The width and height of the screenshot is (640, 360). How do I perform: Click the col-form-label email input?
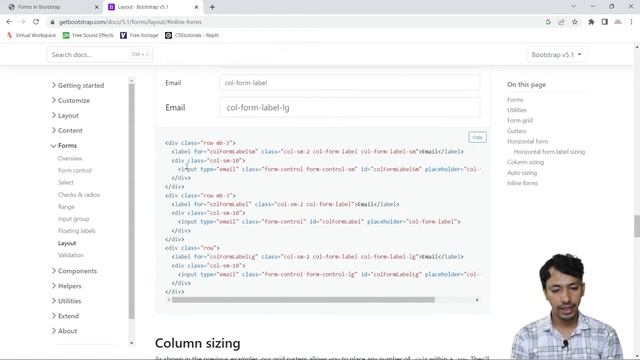(x=350, y=83)
